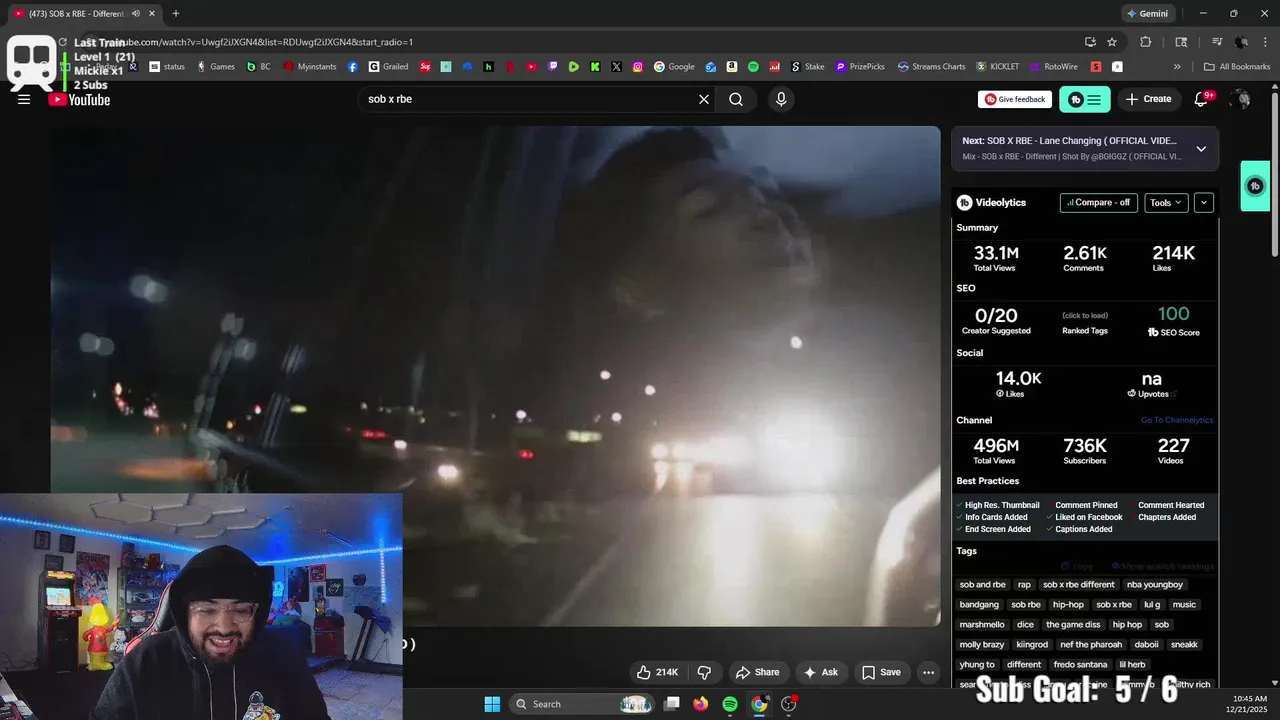
Task: Open the All Bookmarks folder
Action: 1237,66
